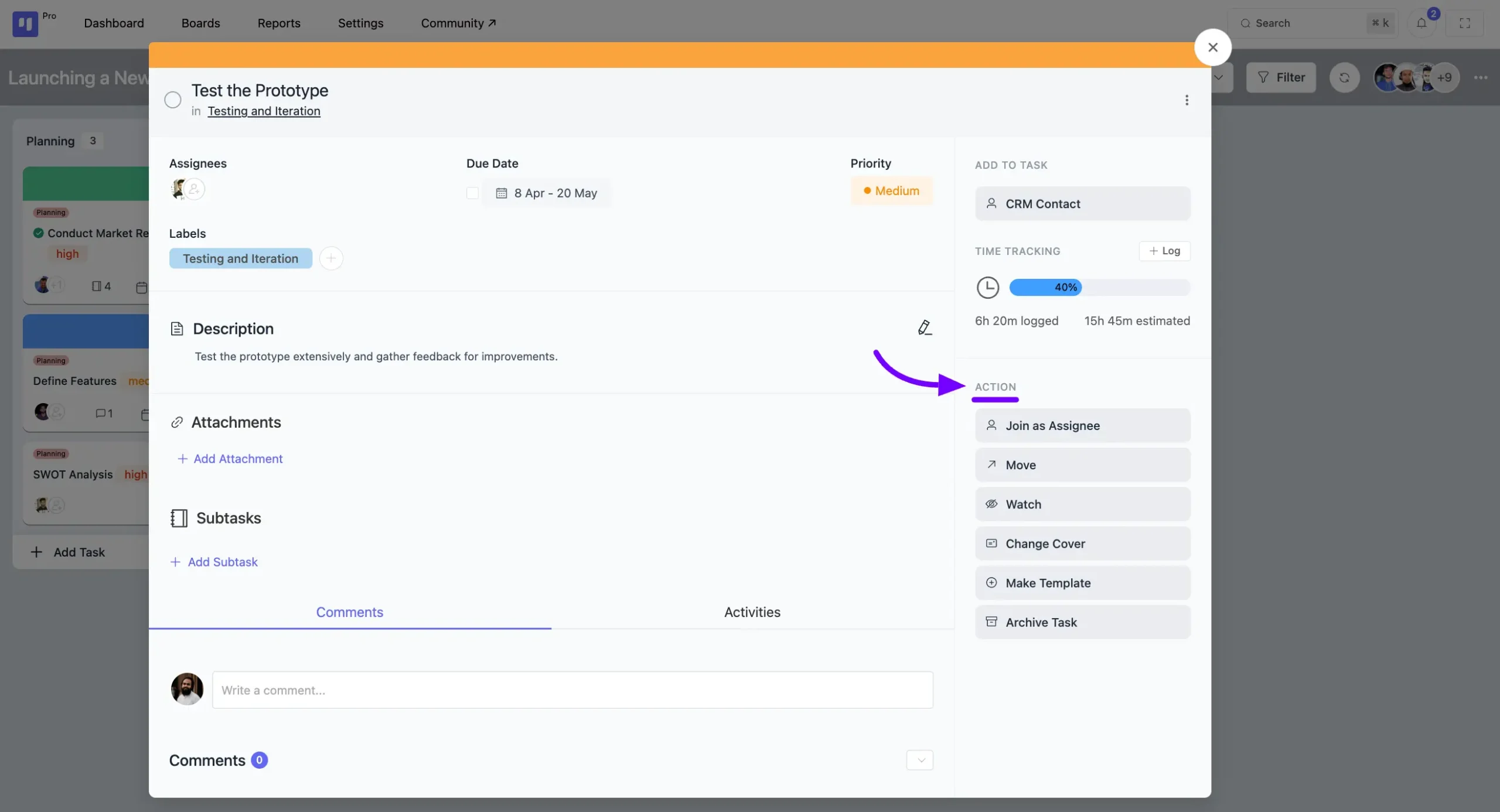Open the Labels add expander
Image resolution: width=1500 pixels, height=812 pixels.
(x=330, y=258)
